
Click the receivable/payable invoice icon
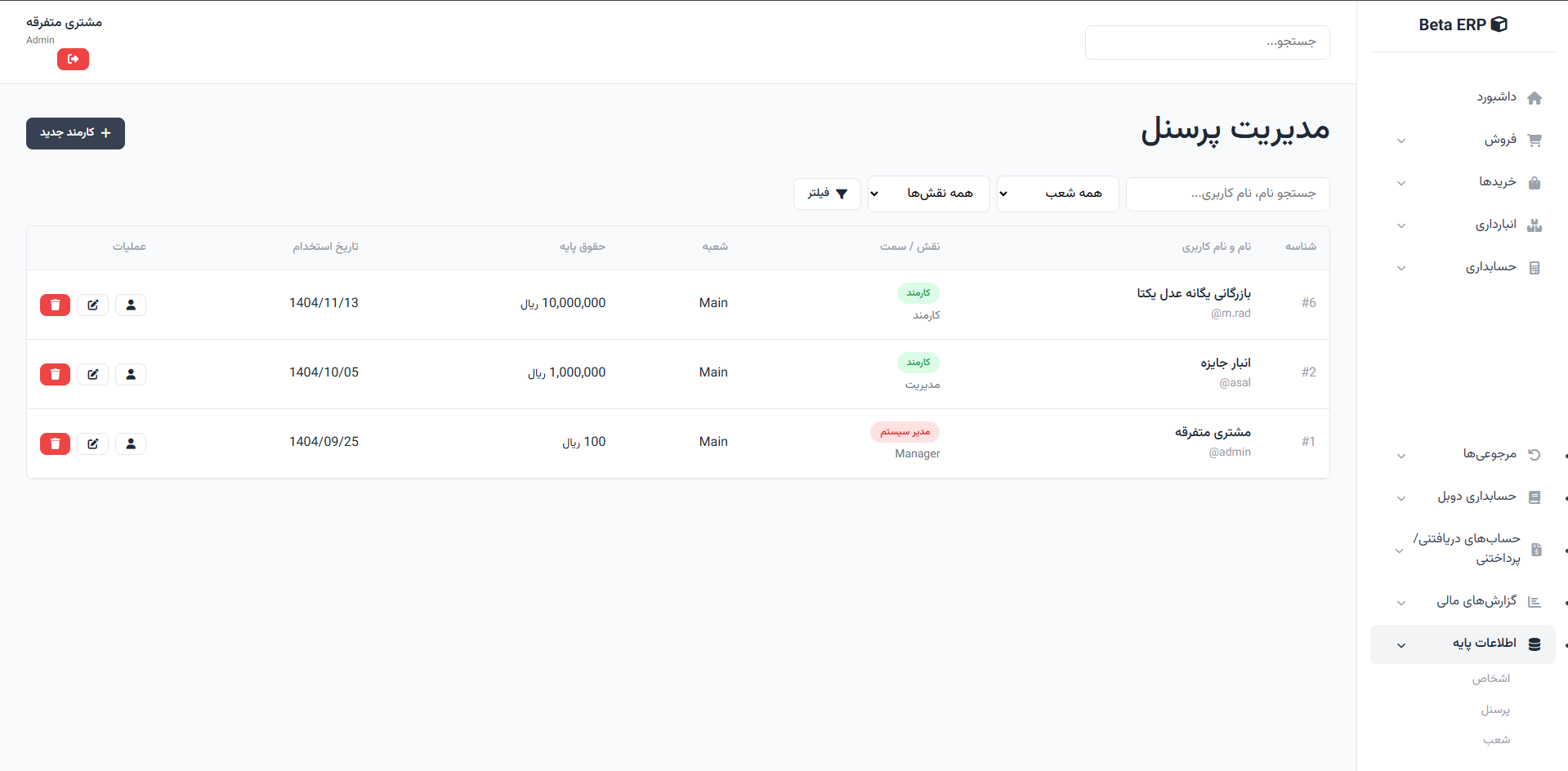1536,550
